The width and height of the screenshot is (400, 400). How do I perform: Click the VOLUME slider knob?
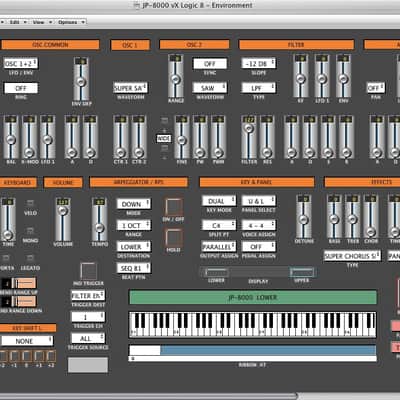pyautogui.click(x=63, y=211)
